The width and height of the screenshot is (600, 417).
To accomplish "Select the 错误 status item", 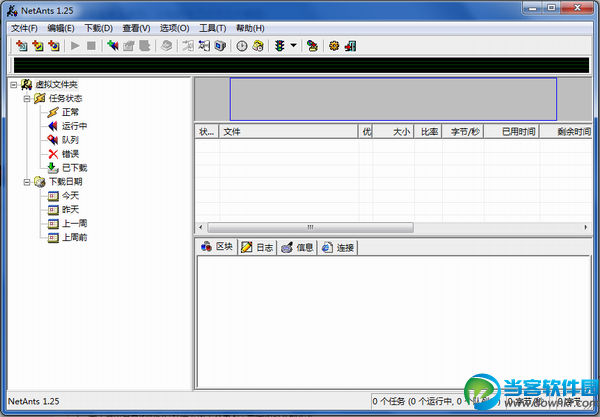I will pos(70,154).
